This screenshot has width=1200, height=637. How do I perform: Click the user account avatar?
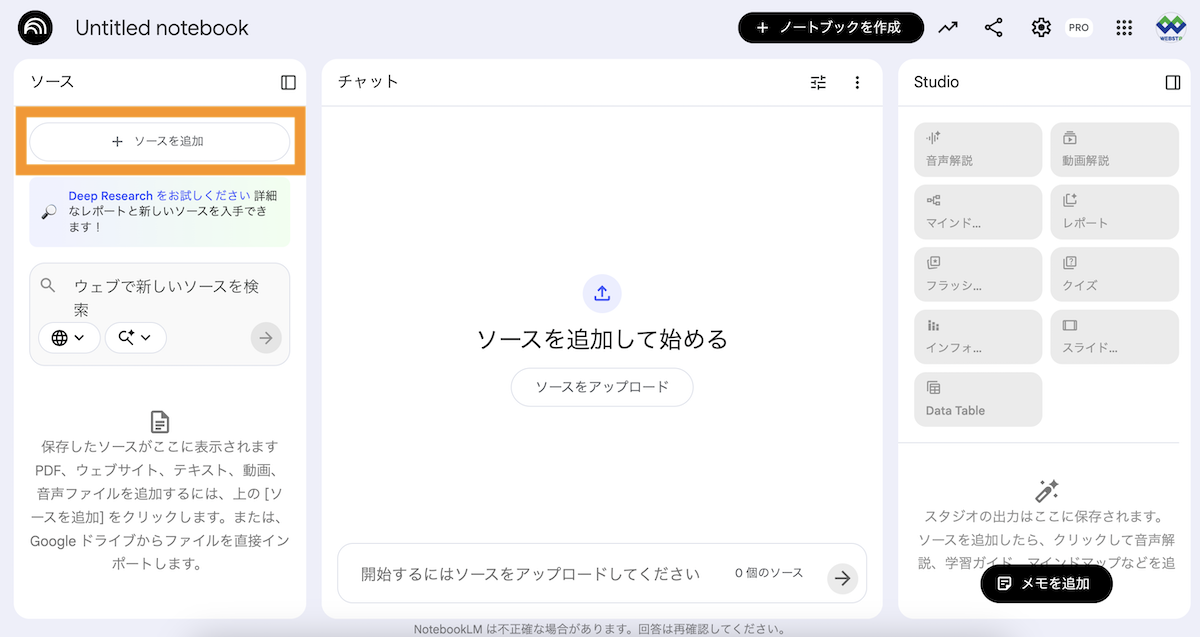1170,28
